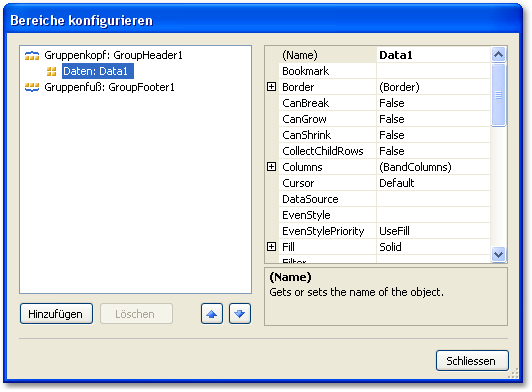Expand the Border property
The height and width of the screenshot is (392, 532).
pos(271,87)
